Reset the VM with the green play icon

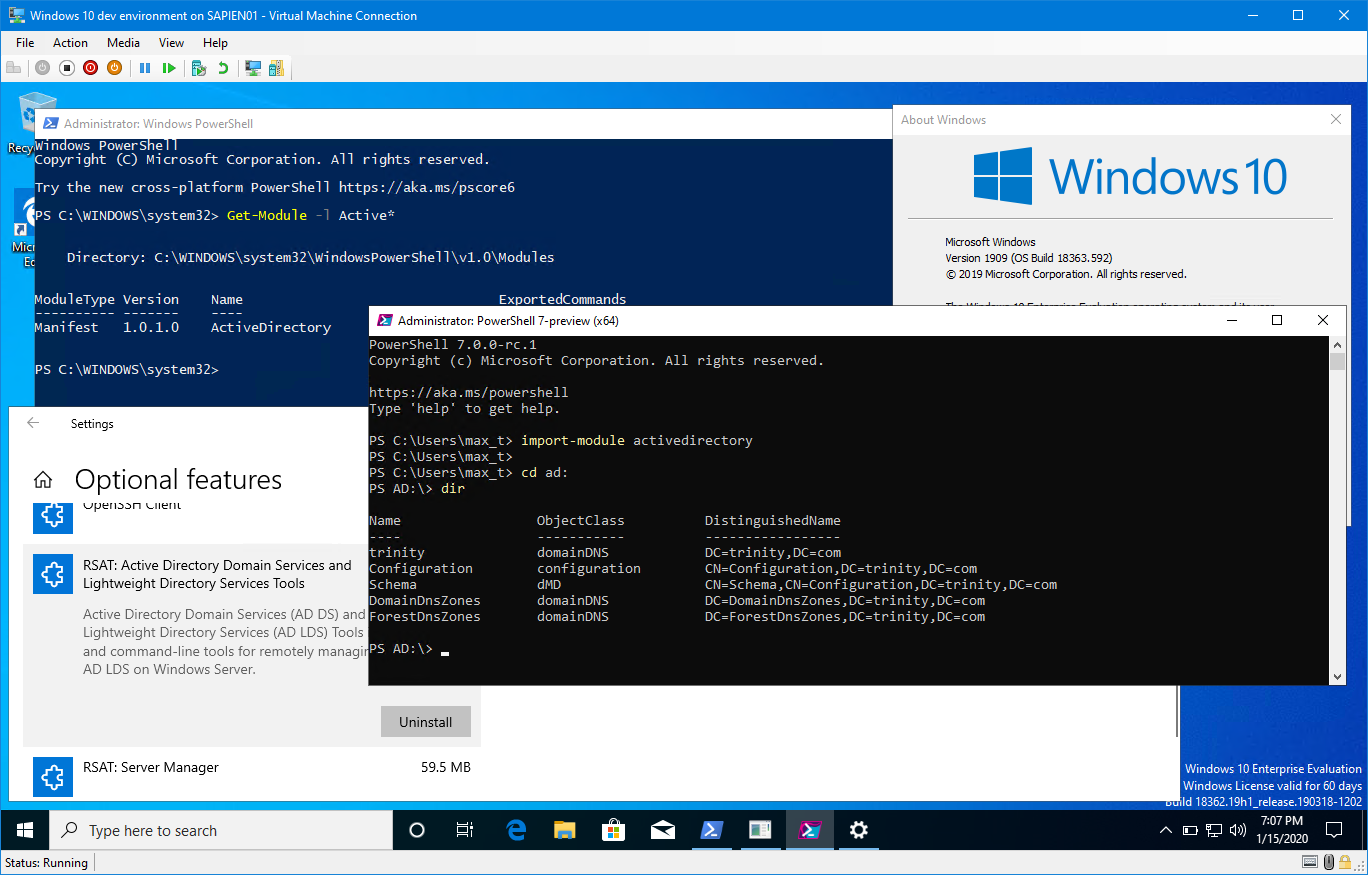click(169, 68)
